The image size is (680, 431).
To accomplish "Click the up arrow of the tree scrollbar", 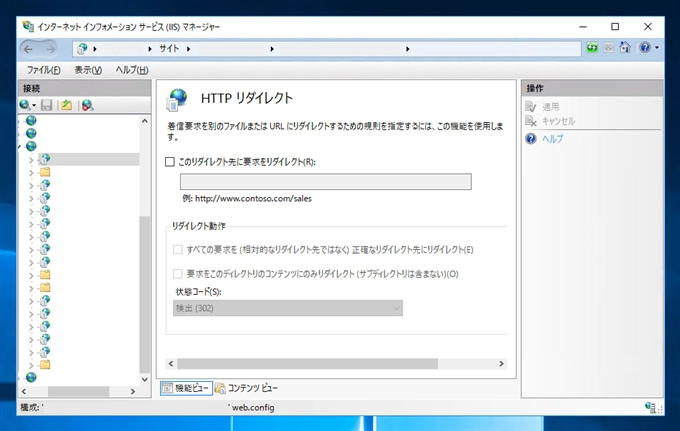I will 145,121.
